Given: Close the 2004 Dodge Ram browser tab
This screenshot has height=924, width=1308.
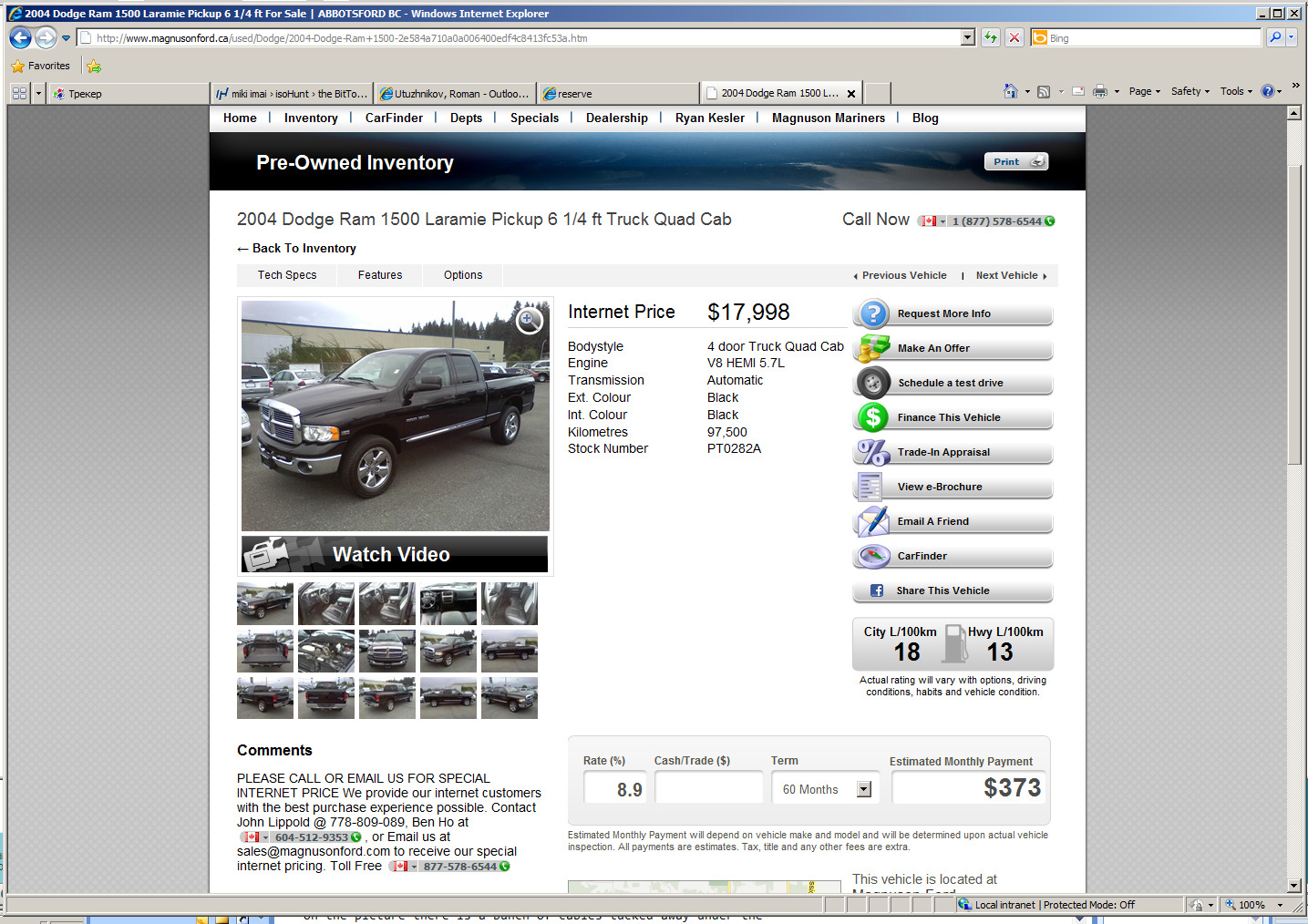Looking at the screenshot, I should click(851, 94).
